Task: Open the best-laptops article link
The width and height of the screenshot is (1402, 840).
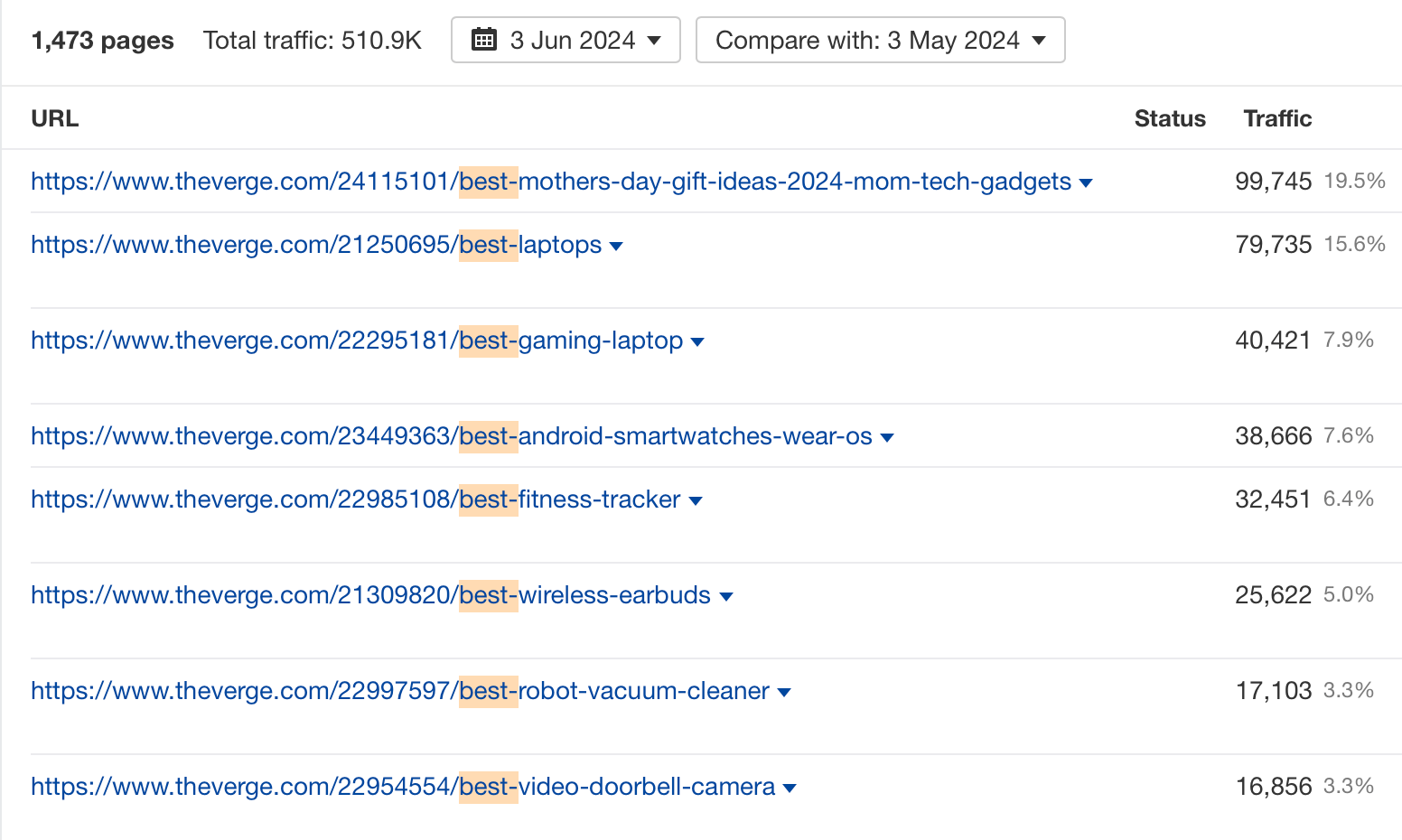Action: point(315,245)
